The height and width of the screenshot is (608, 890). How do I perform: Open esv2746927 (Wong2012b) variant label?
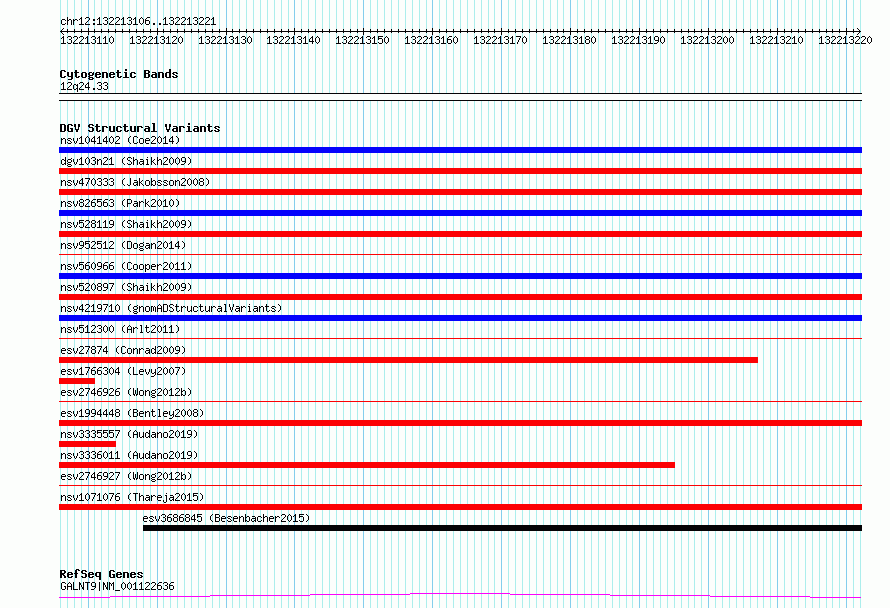[x=126, y=476]
